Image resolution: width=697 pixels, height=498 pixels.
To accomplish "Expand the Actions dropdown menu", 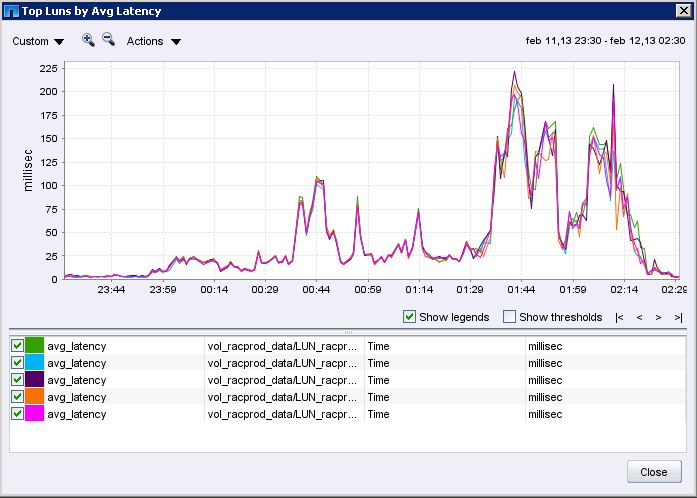I will pyautogui.click(x=154, y=42).
